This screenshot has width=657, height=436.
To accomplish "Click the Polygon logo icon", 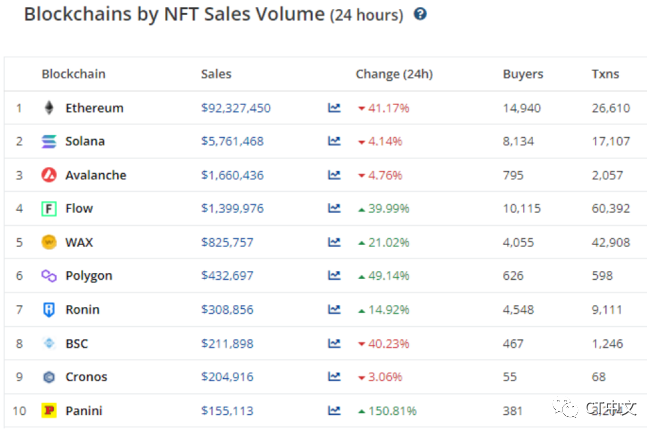I will click(49, 276).
